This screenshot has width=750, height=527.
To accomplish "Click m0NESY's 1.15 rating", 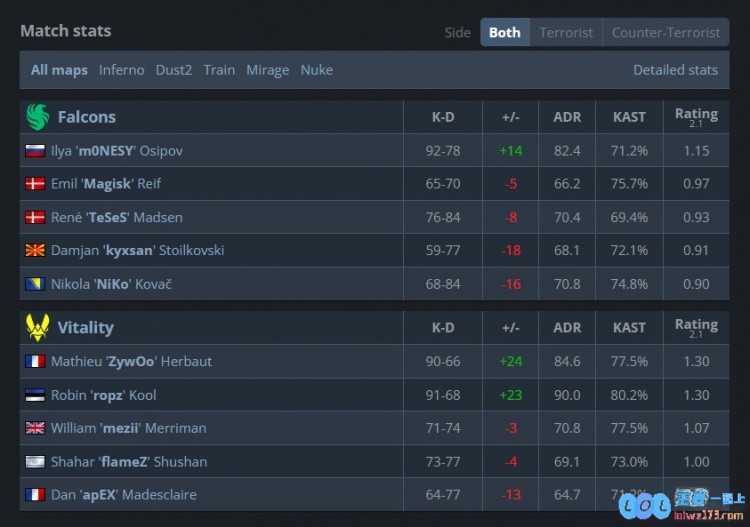I will click(x=696, y=151).
